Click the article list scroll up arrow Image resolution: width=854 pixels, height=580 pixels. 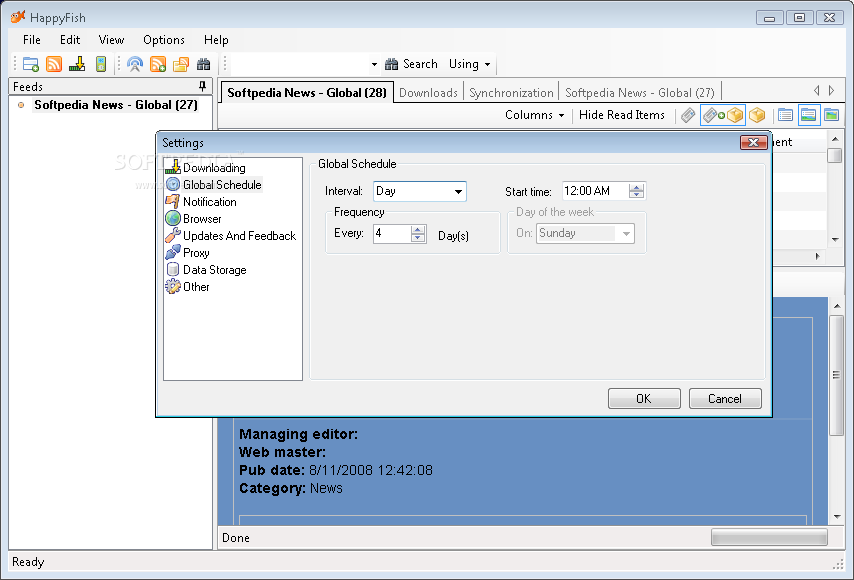835,139
